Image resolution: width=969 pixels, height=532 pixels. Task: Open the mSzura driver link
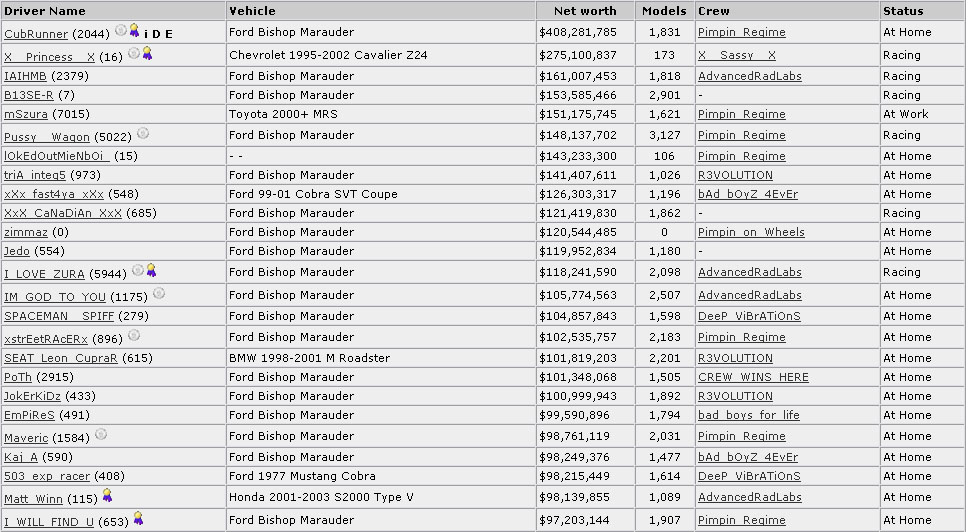26,114
